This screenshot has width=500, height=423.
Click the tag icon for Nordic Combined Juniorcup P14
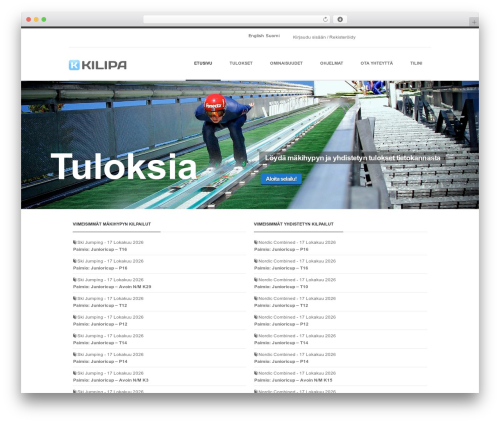pyautogui.click(x=256, y=354)
